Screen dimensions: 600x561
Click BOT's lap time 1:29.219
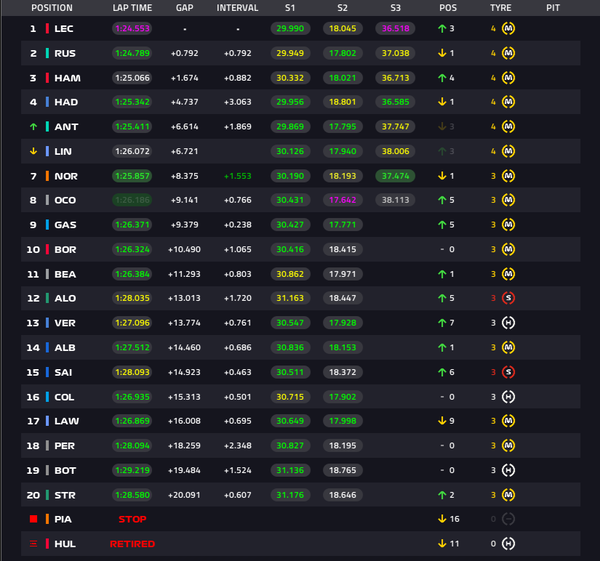tap(132, 470)
